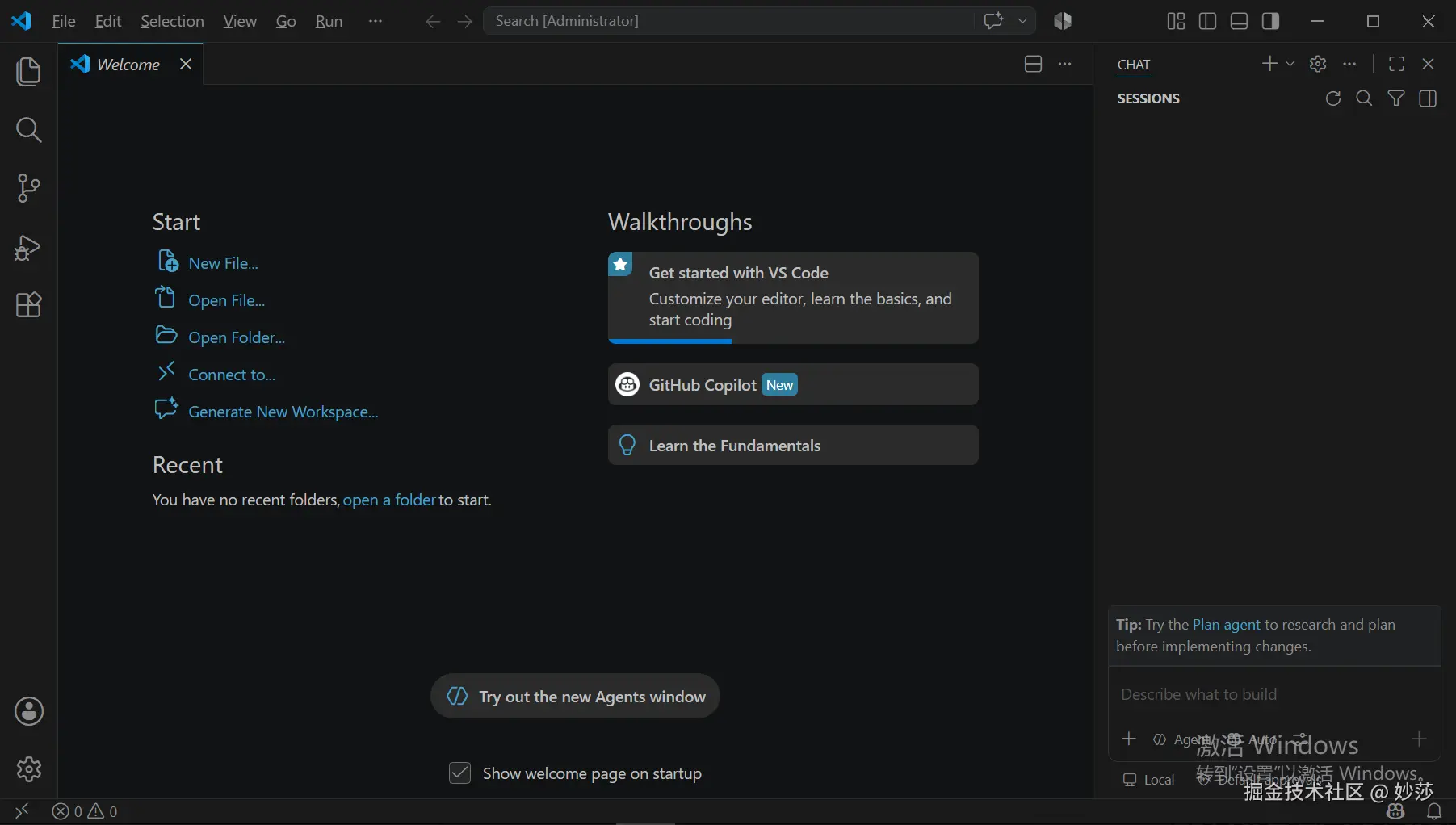Viewport: 1456px width, 825px height.
Task: Maximize the chat panel
Action: point(1396,64)
